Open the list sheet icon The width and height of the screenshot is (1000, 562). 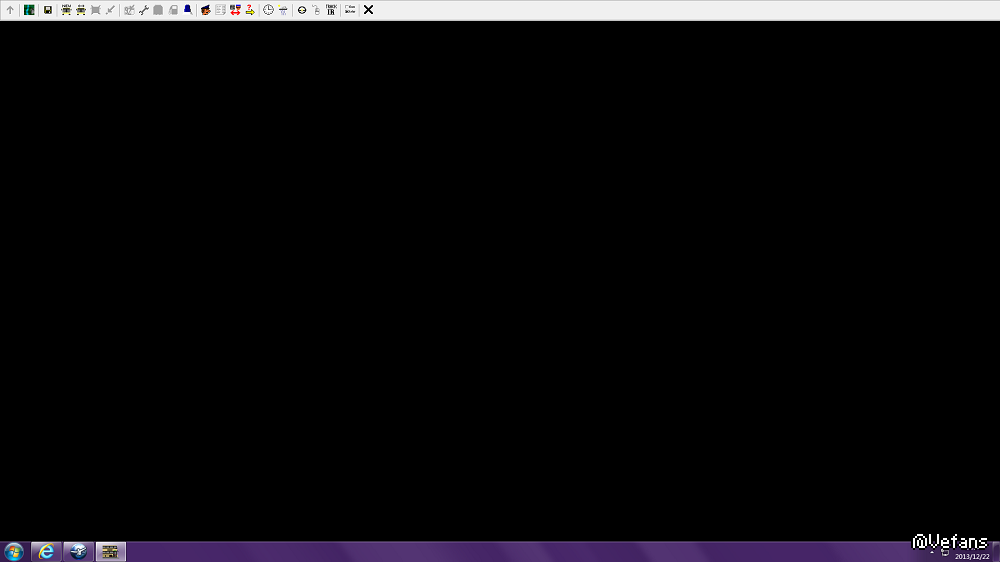(x=221, y=10)
